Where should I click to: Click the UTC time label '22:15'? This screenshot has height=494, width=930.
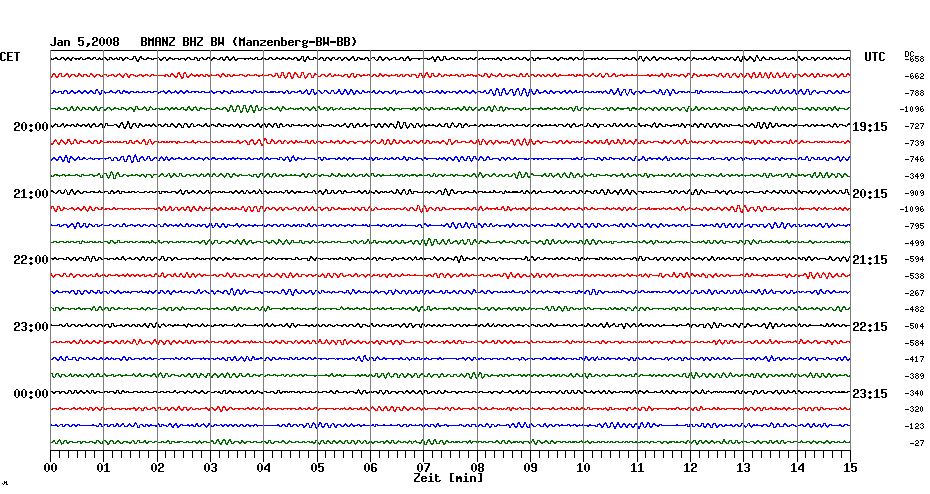[x=870, y=327]
